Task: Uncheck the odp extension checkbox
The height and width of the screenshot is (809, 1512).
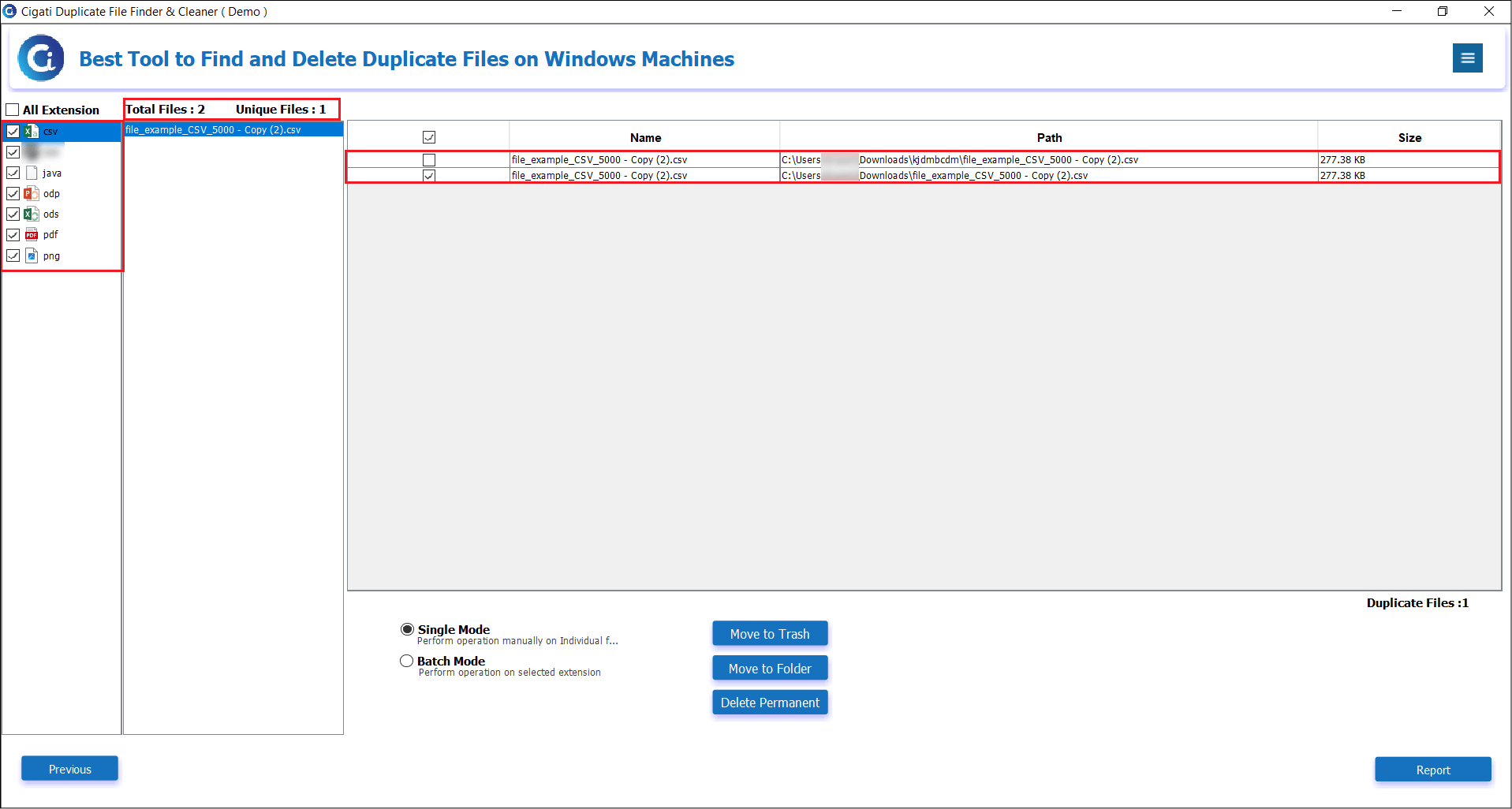Action: pos(13,193)
